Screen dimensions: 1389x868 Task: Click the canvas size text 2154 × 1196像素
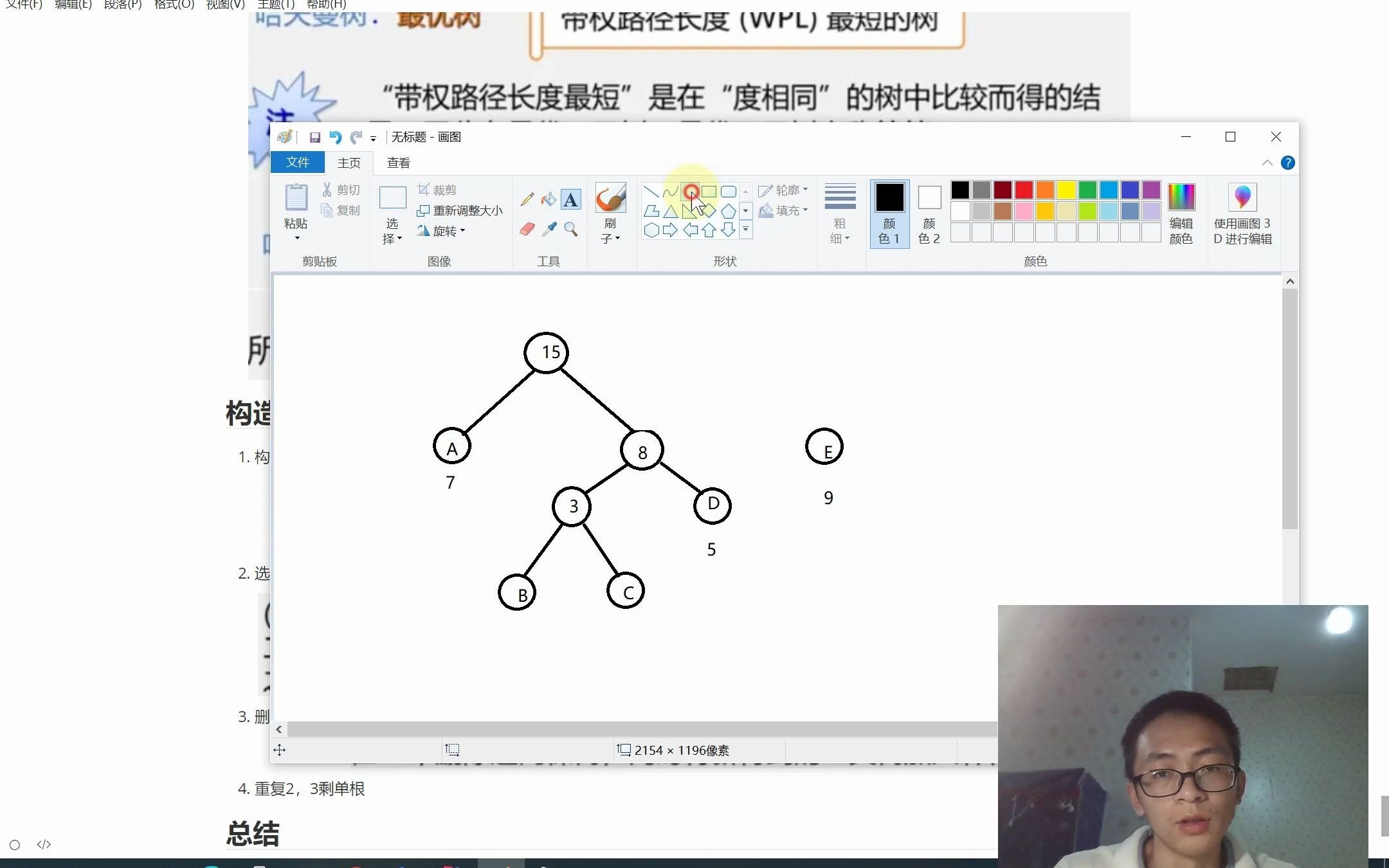tap(682, 750)
